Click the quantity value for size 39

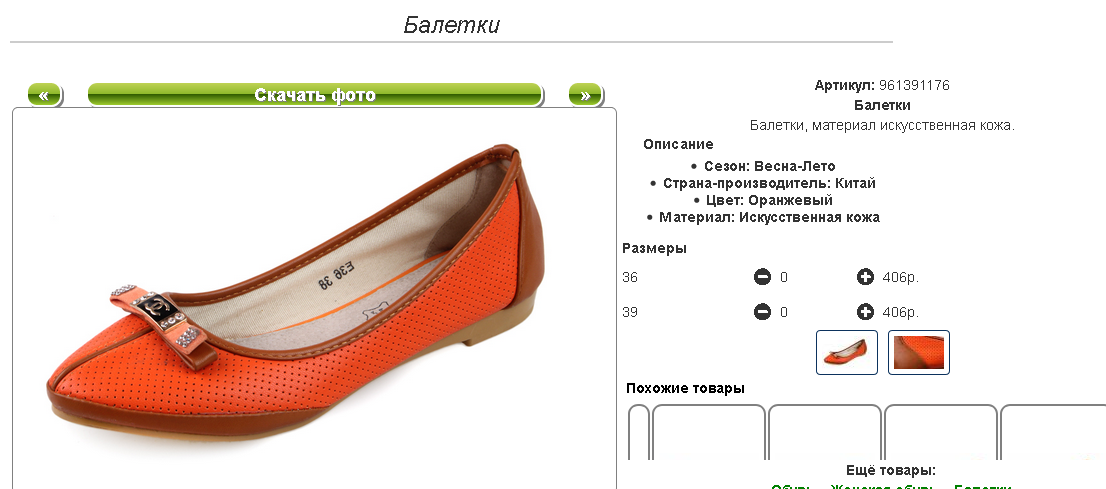tap(784, 312)
